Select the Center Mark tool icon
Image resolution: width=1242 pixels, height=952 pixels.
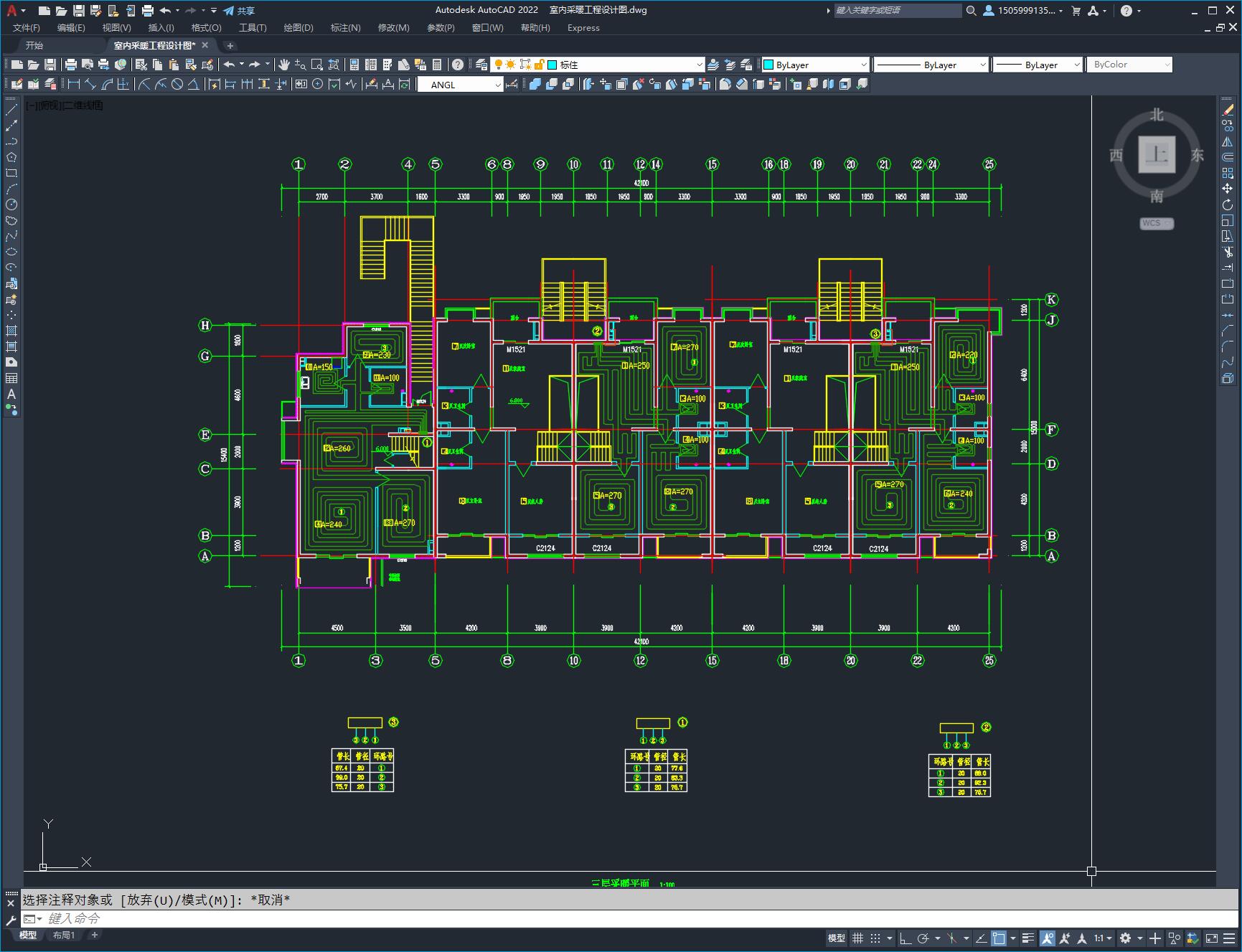pos(317,84)
